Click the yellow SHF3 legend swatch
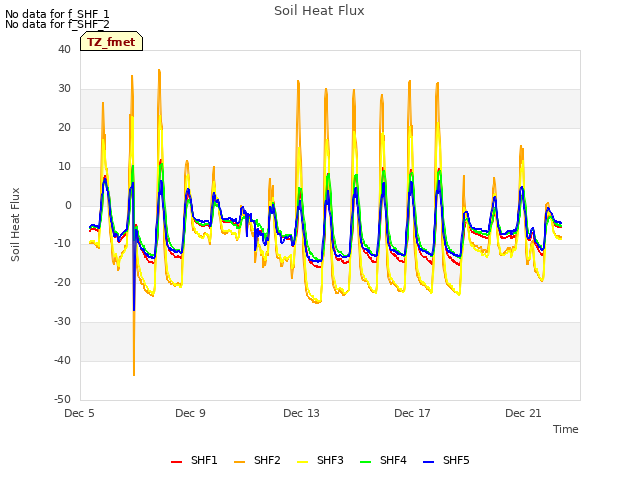Image resolution: width=640 pixels, height=480 pixels. pyautogui.click(x=302, y=462)
